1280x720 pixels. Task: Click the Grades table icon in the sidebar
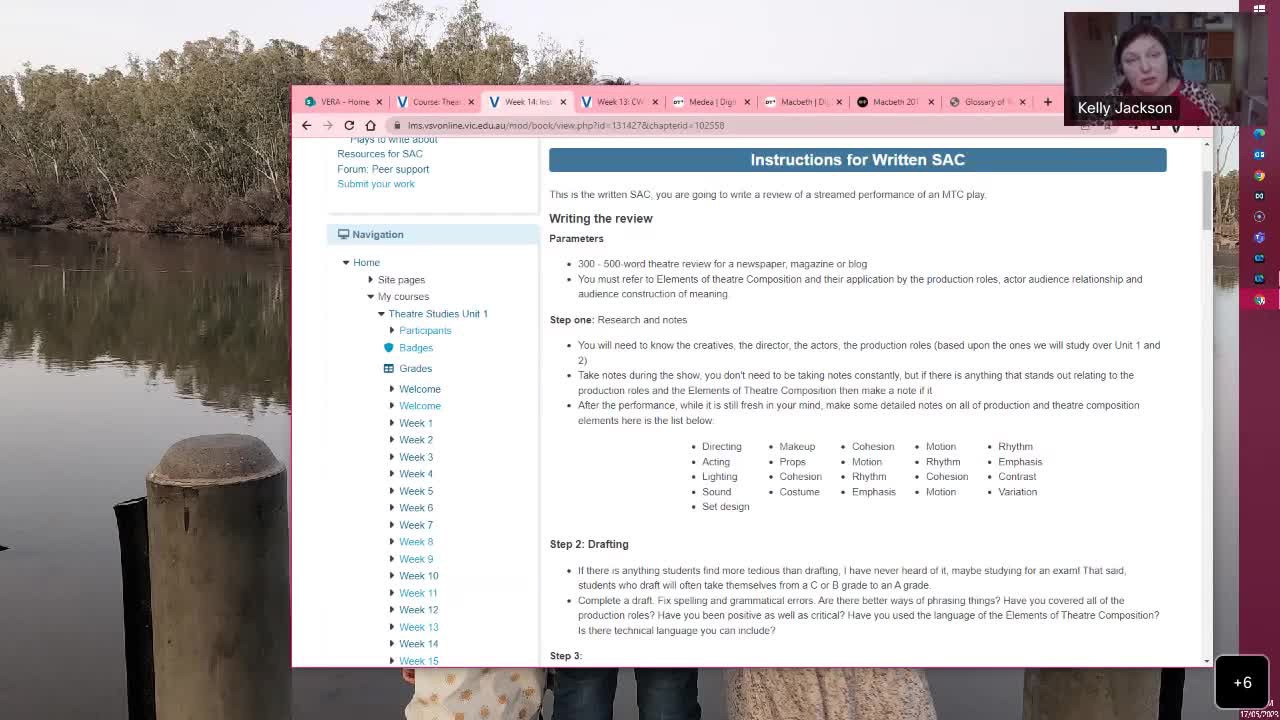pyautogui.click(x=388, y=368)
